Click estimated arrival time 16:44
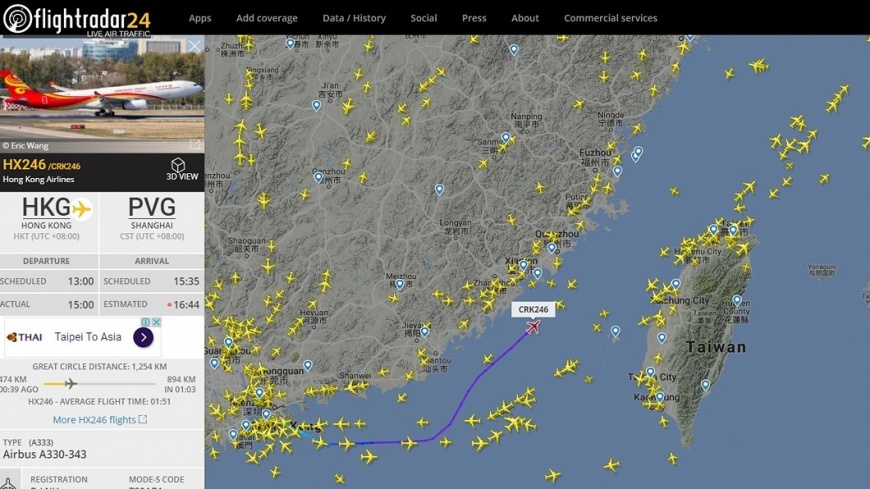This screenshot has height=489, width=870. 186,305
